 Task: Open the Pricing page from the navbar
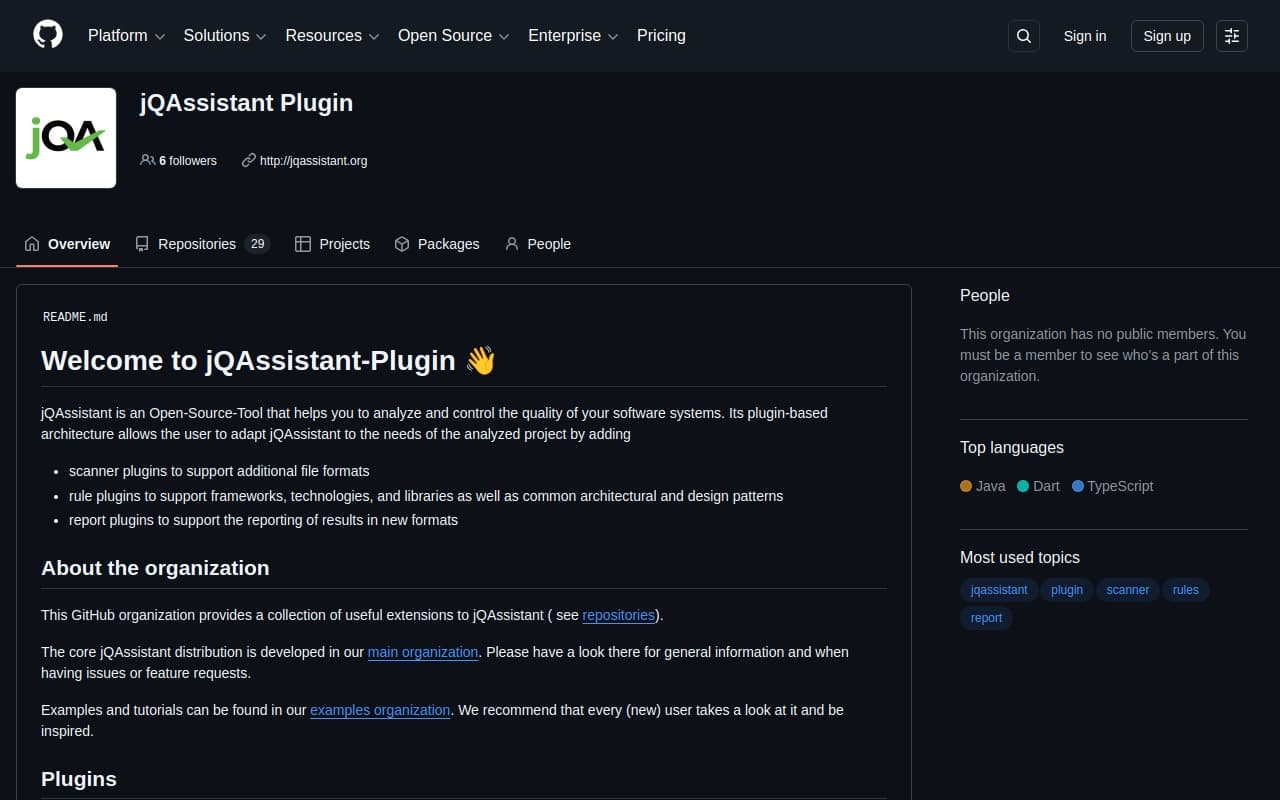[661, 35]
